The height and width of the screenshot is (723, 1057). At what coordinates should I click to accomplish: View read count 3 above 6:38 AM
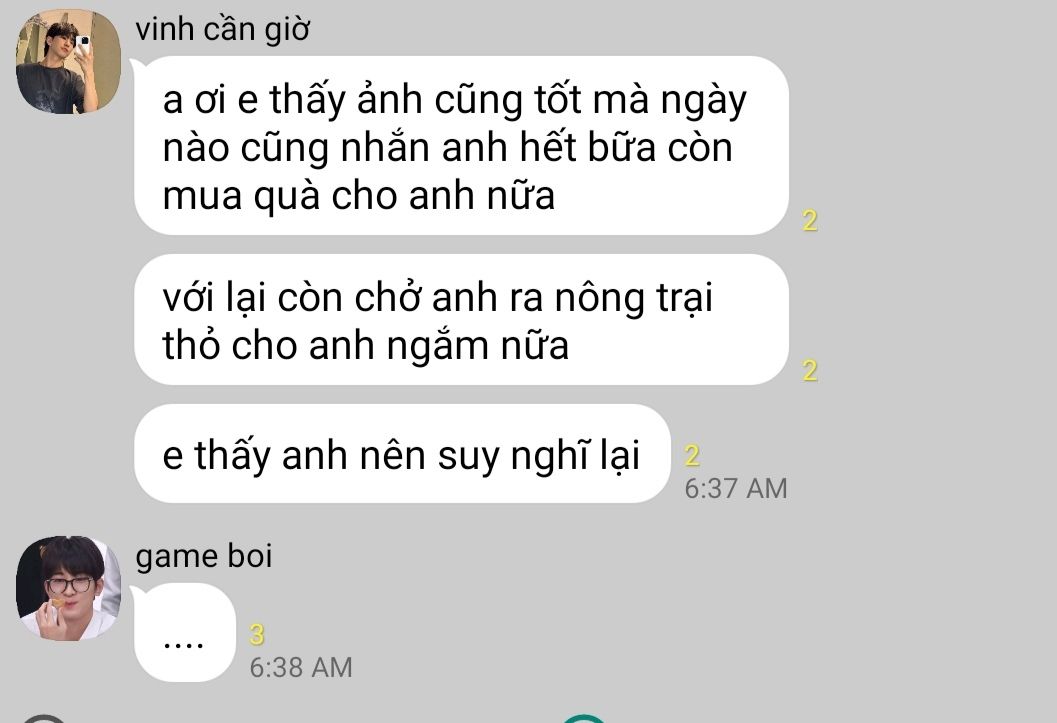pos(257,635)
